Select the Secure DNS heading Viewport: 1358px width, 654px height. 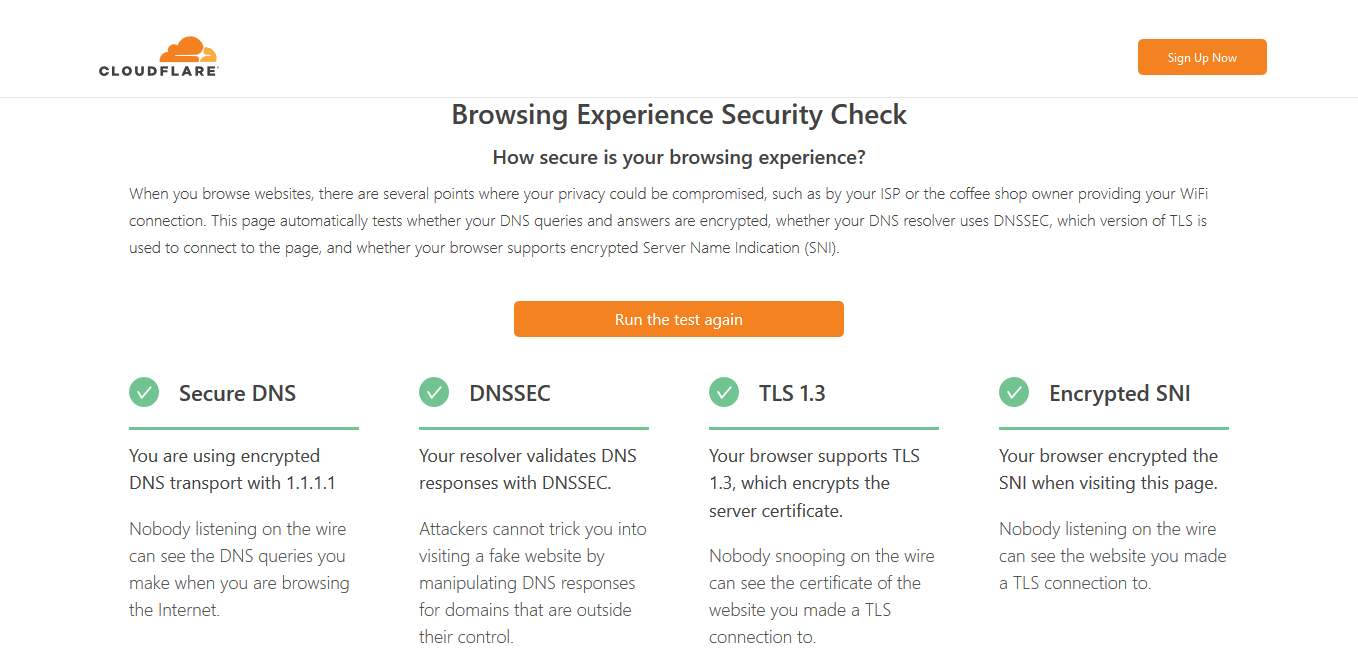point(237,393)
